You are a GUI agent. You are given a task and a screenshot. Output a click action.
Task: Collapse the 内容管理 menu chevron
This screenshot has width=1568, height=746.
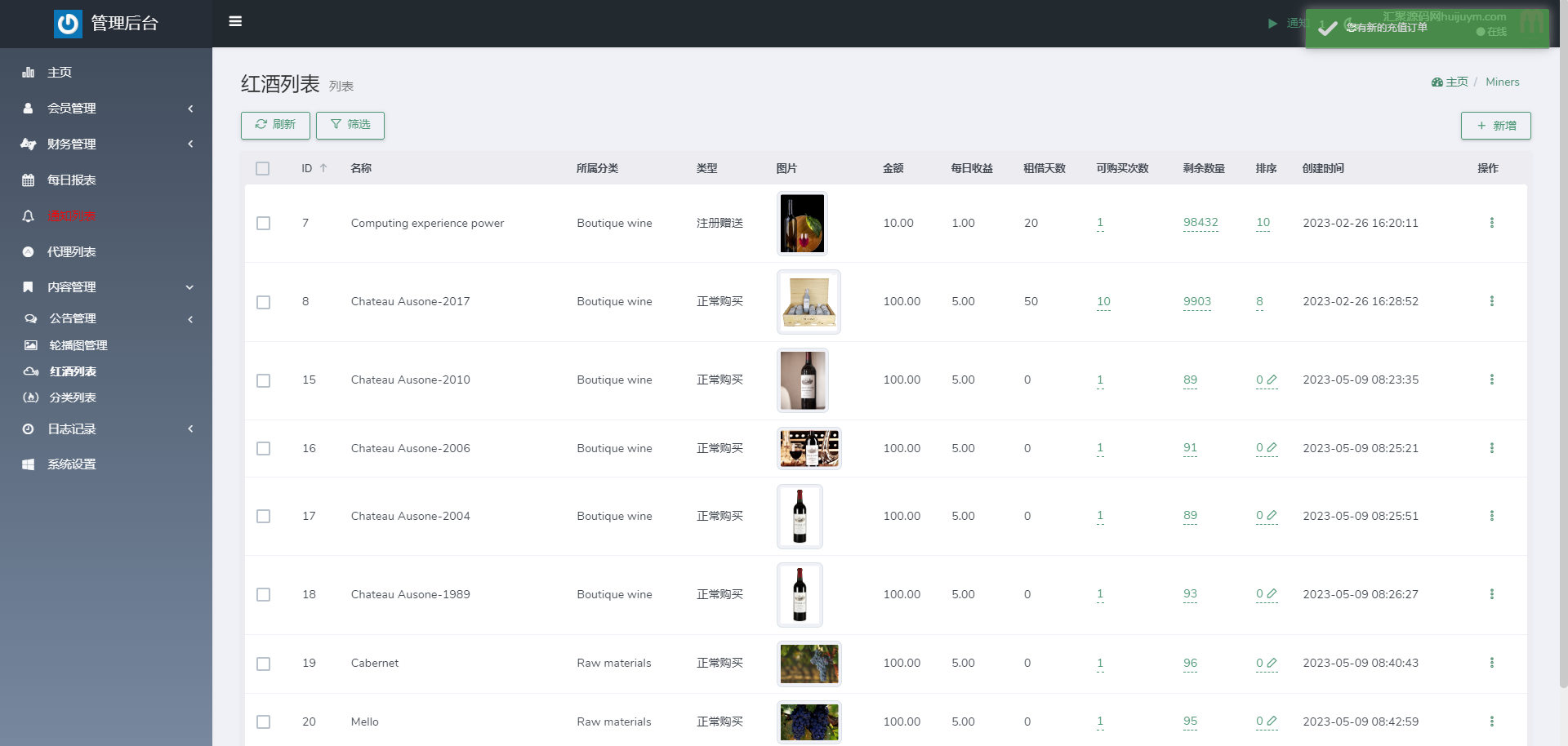[x=189, y=287]
